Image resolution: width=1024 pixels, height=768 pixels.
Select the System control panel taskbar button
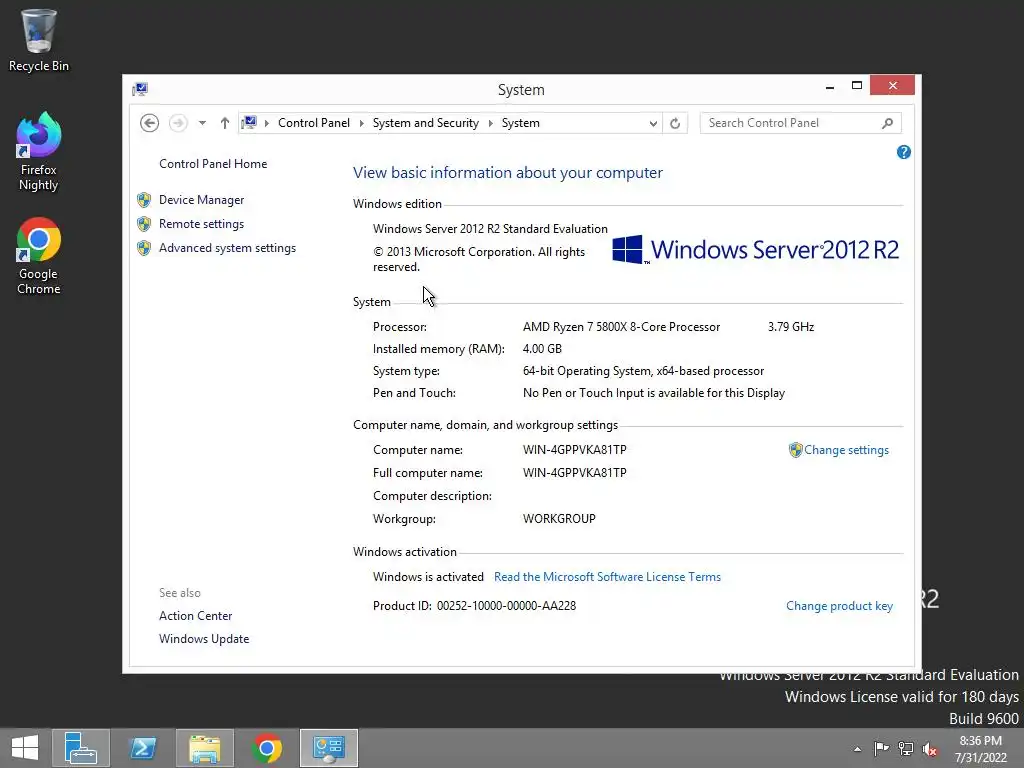[328, 748]
